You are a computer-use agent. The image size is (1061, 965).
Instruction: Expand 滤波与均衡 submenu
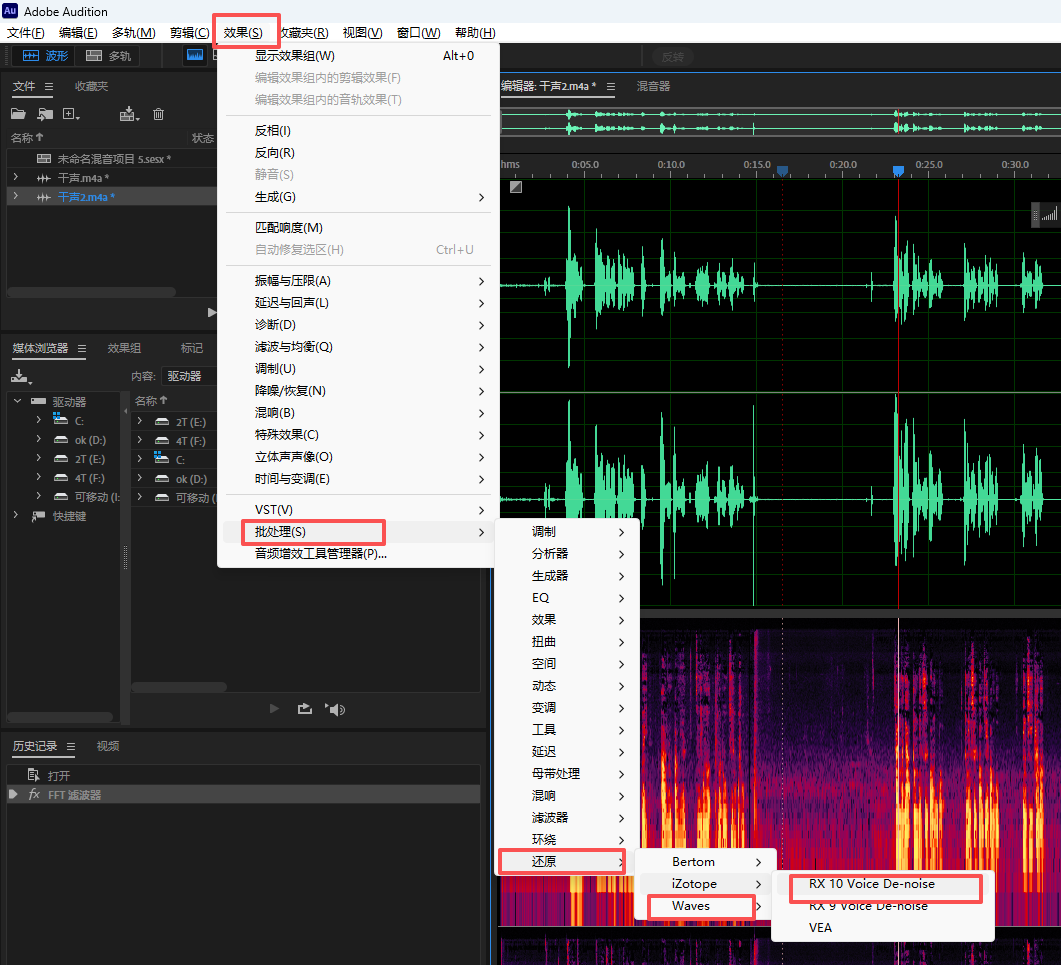pyautogui.click(x=359, y=346)
